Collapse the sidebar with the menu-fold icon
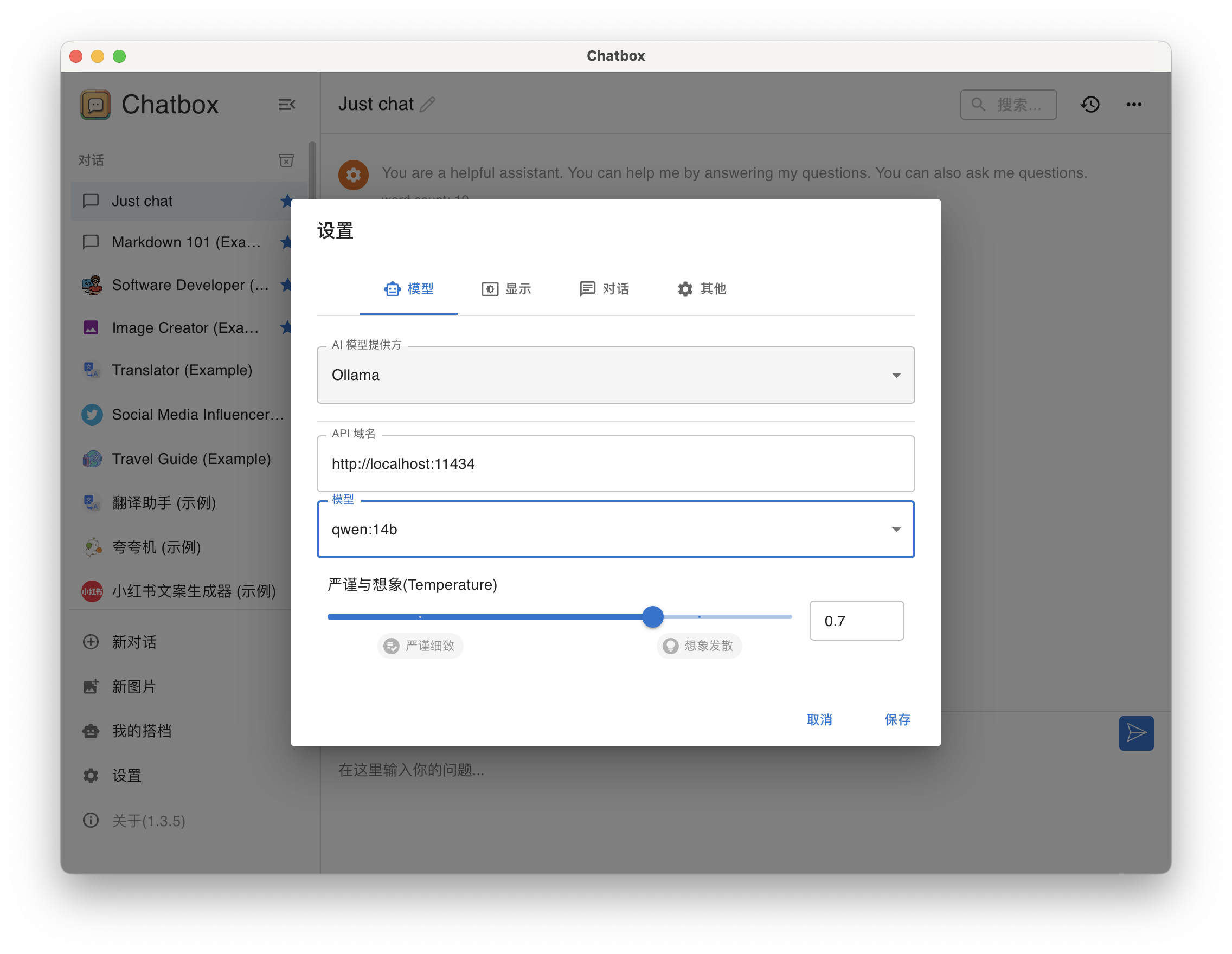 pyautogui.click(x=286, y=104)
